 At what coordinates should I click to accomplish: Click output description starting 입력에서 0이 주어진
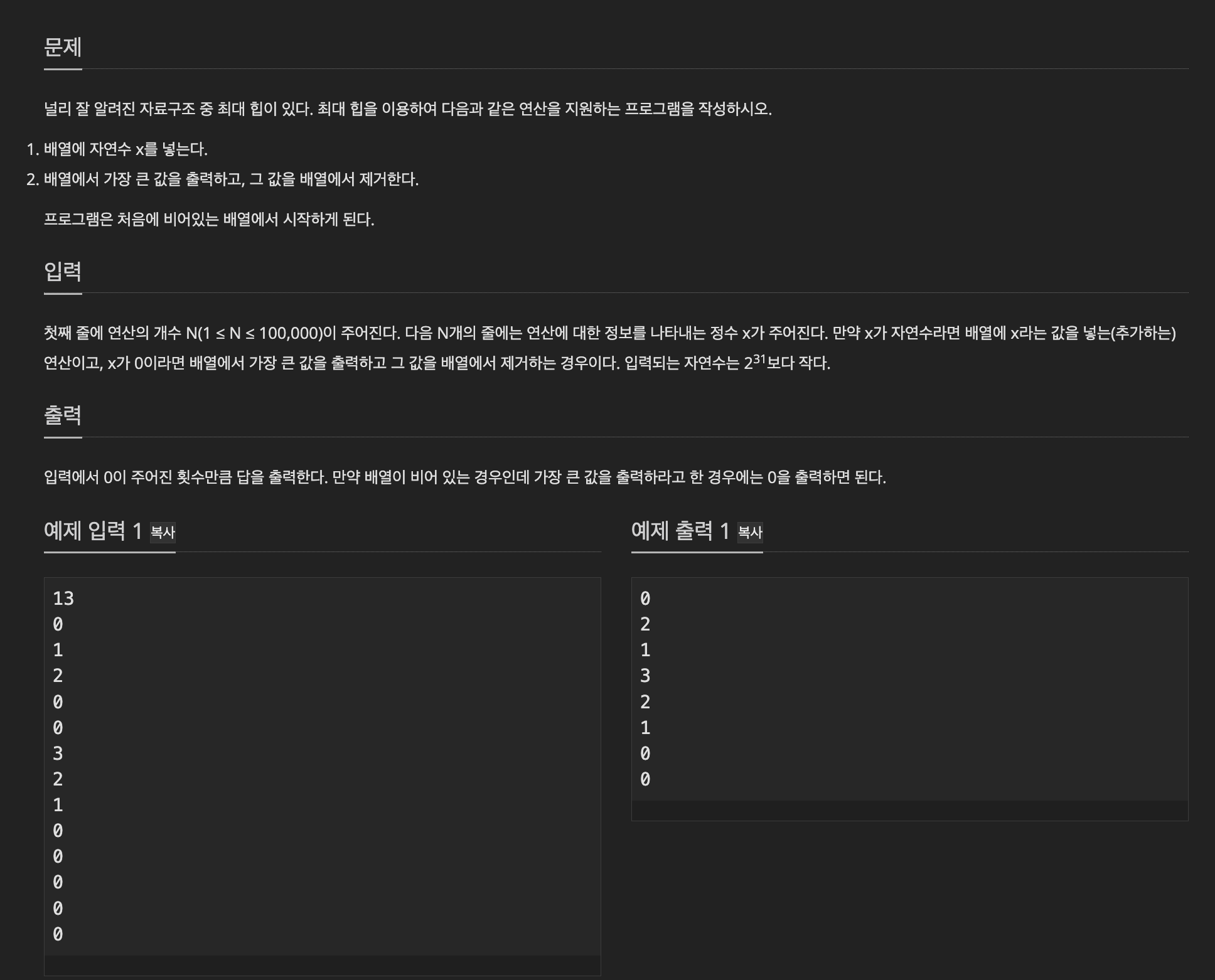click(464, 477)
